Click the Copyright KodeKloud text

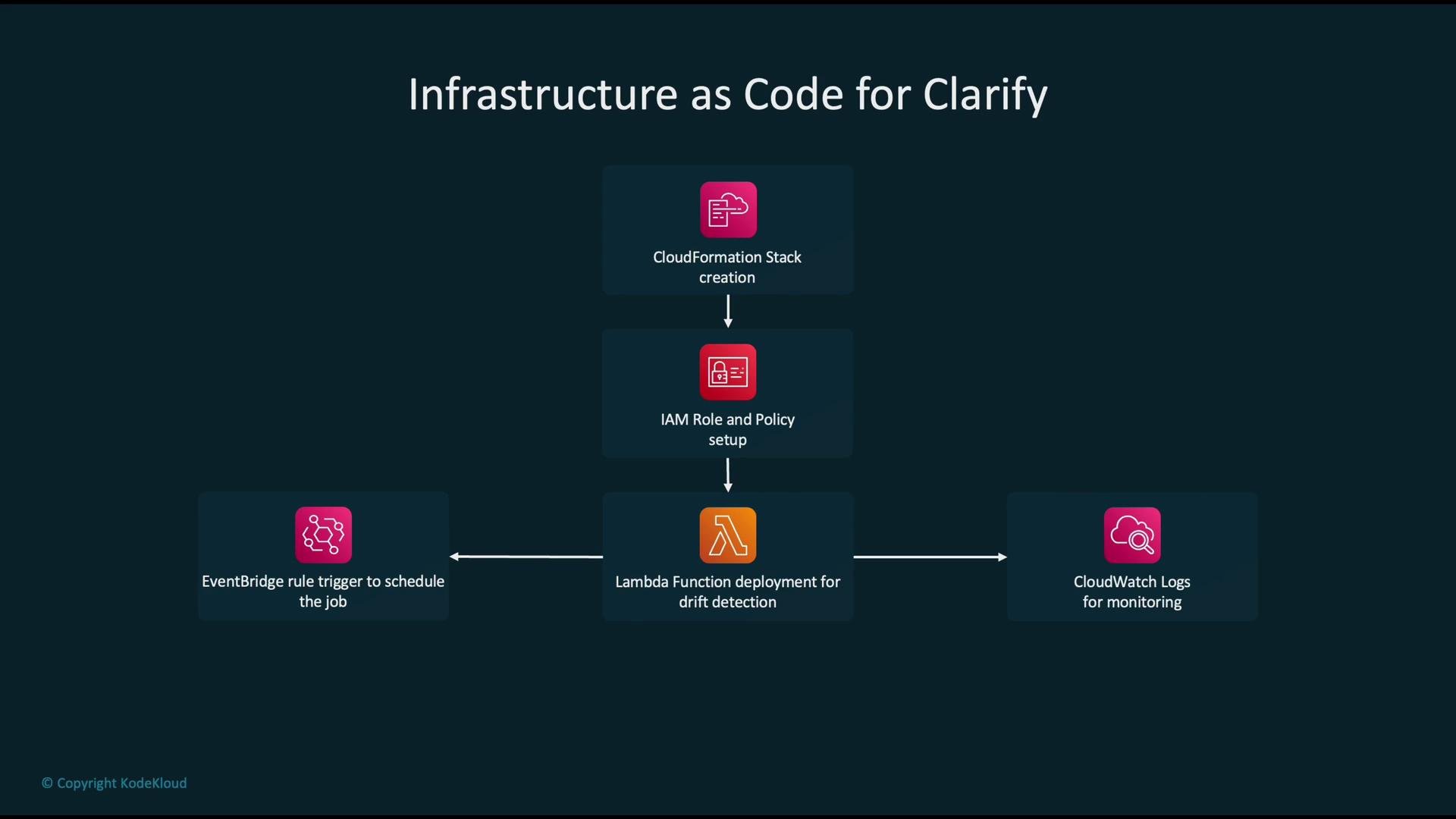[114, 783]
